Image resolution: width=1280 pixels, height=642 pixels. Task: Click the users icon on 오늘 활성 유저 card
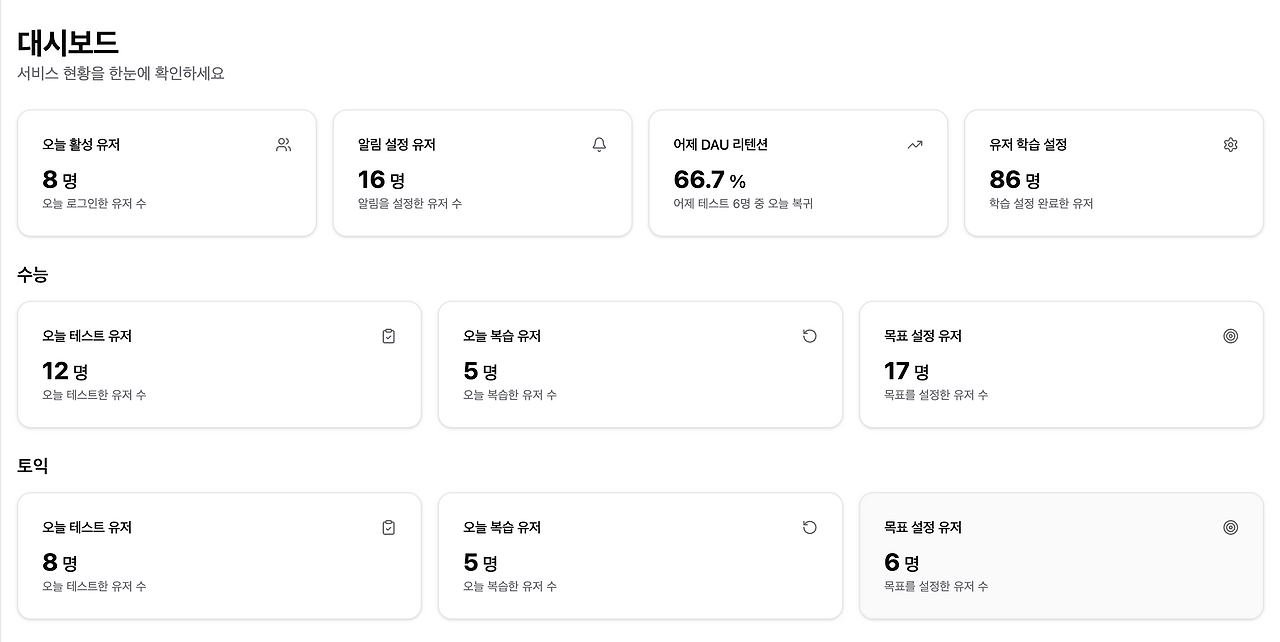click(284, 145)
